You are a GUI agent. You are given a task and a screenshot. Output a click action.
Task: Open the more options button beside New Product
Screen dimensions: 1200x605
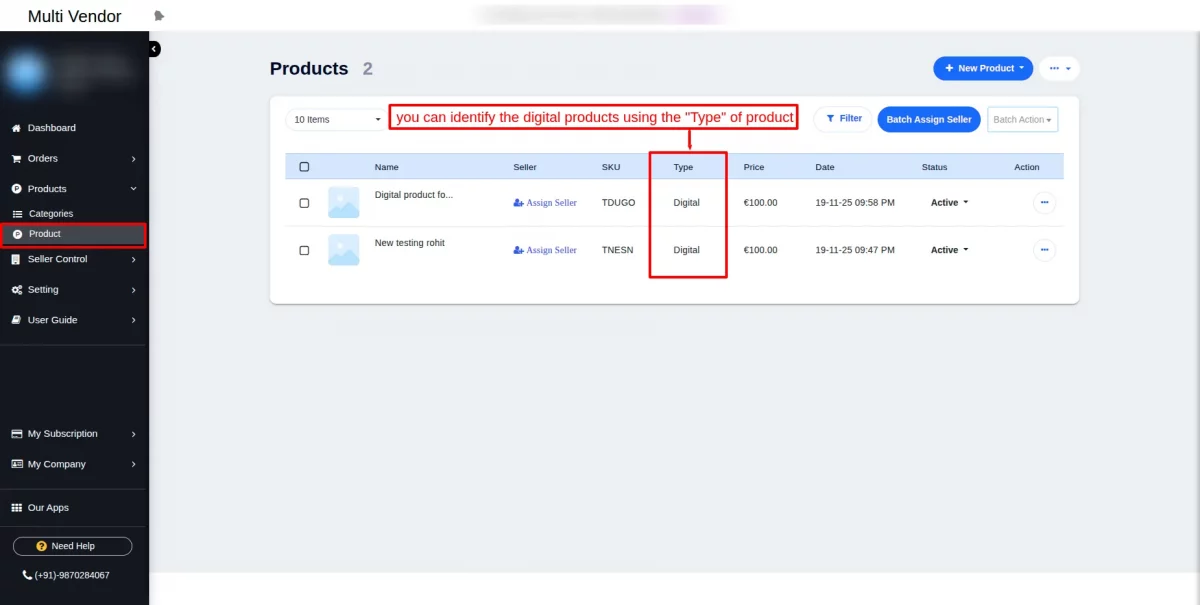1059,68
